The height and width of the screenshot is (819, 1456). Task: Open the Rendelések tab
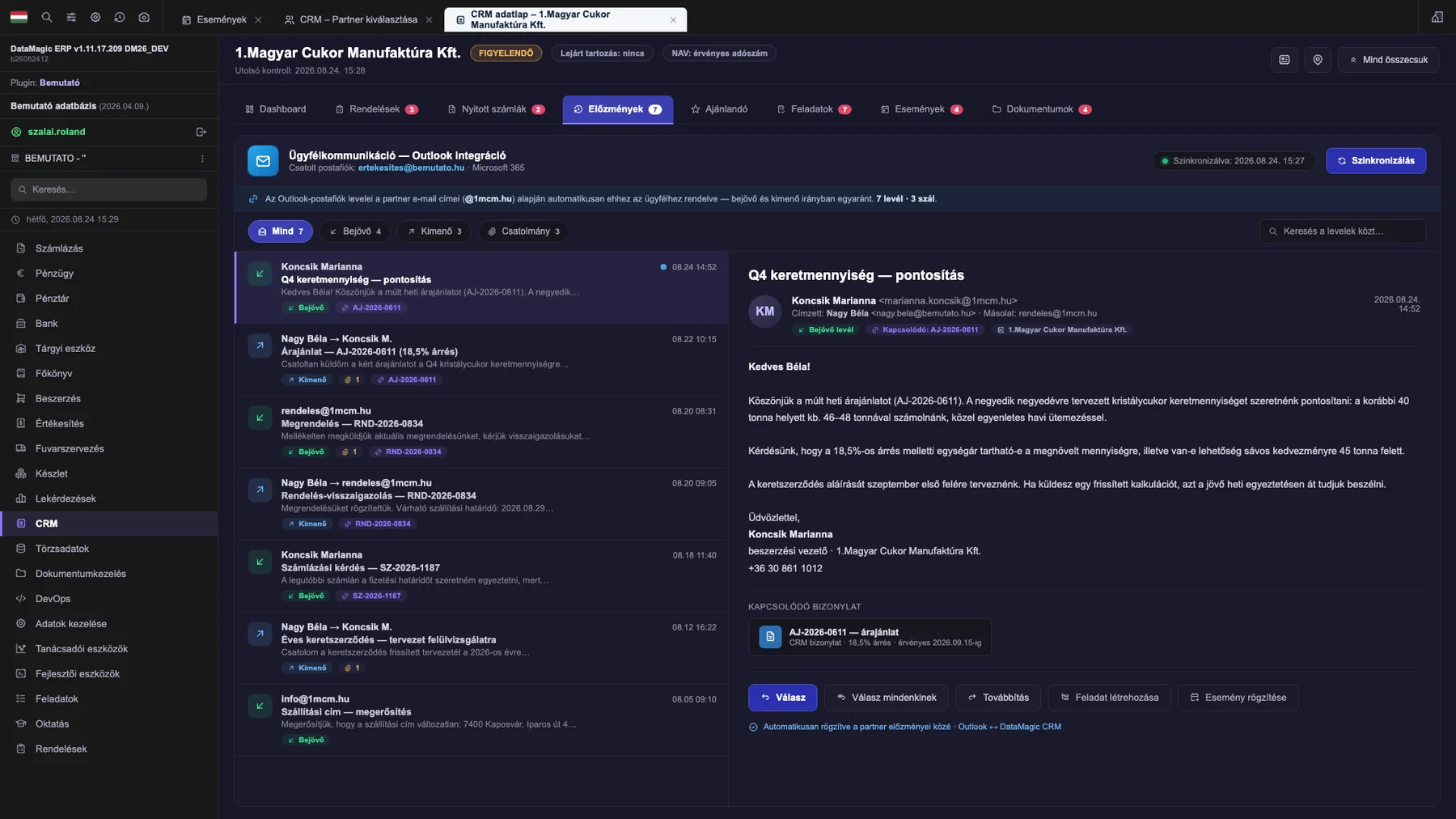[377, 109]
